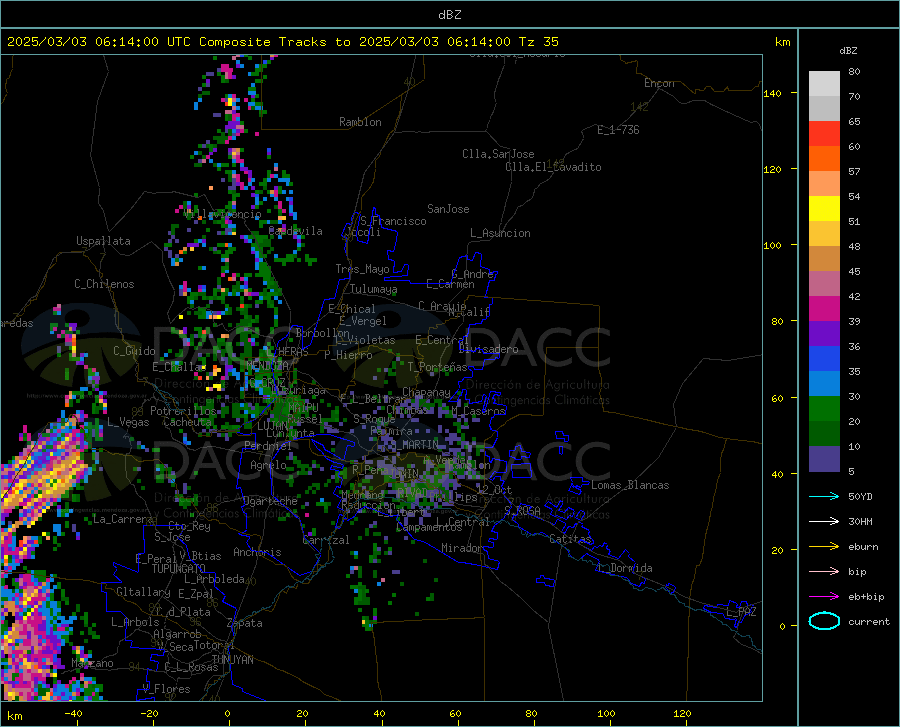Viewport: 900px width, 727px height.
Task: Click the magenta eb+bip arrow in legend
Action: click(x=824, y=596)
